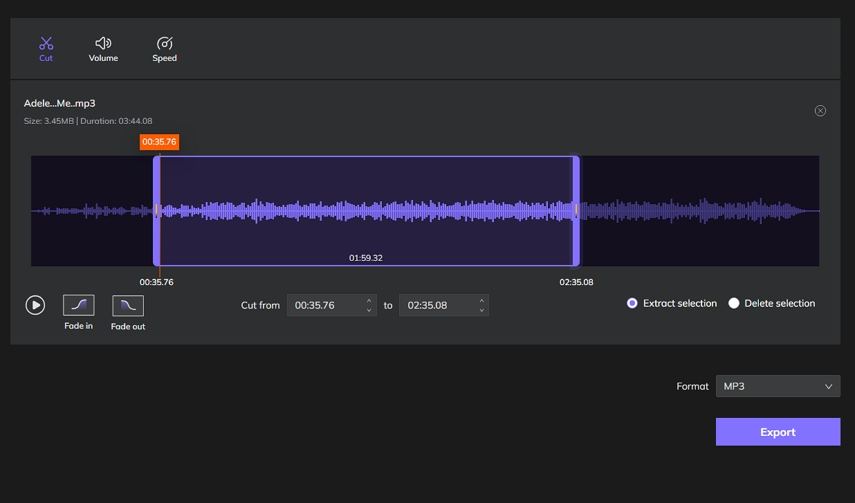Screen dimensions: 855x503
Task: Open the Cut tool tab
Action: click(x=46, y=49)
